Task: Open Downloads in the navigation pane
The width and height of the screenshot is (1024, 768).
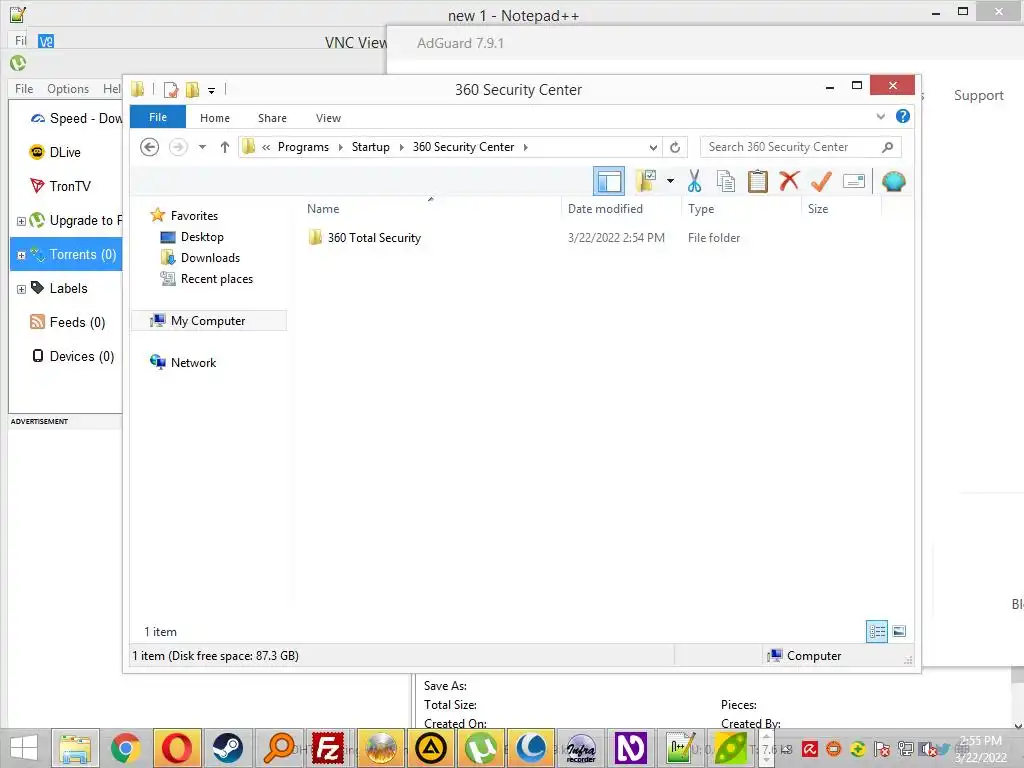Action: [210, 258]
